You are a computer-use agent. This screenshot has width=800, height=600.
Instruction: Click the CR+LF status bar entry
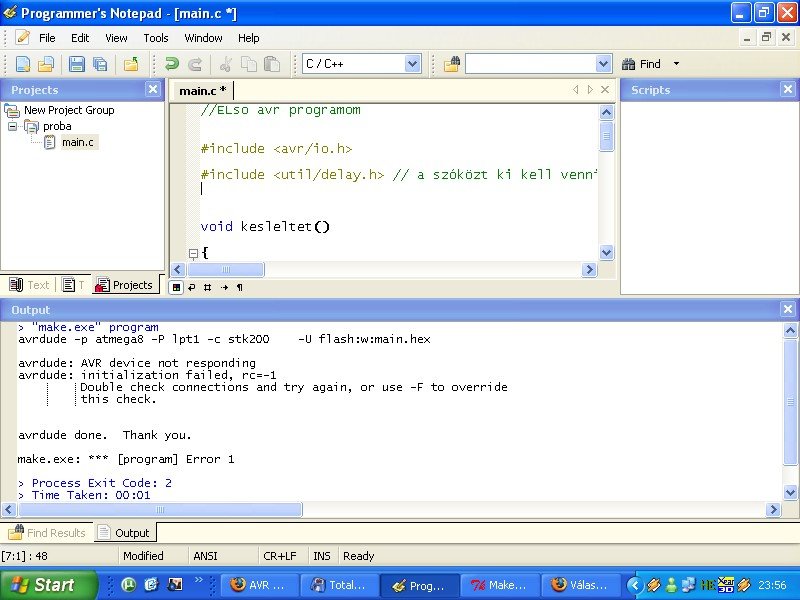(280, 556)
